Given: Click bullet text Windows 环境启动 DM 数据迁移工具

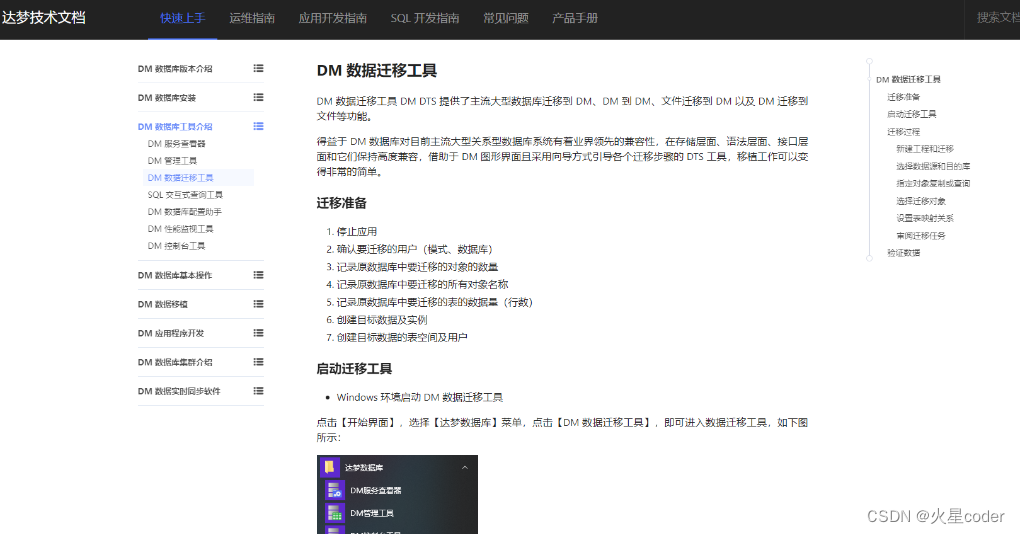Looking at the screenshot, I should [x=420, y=397].
